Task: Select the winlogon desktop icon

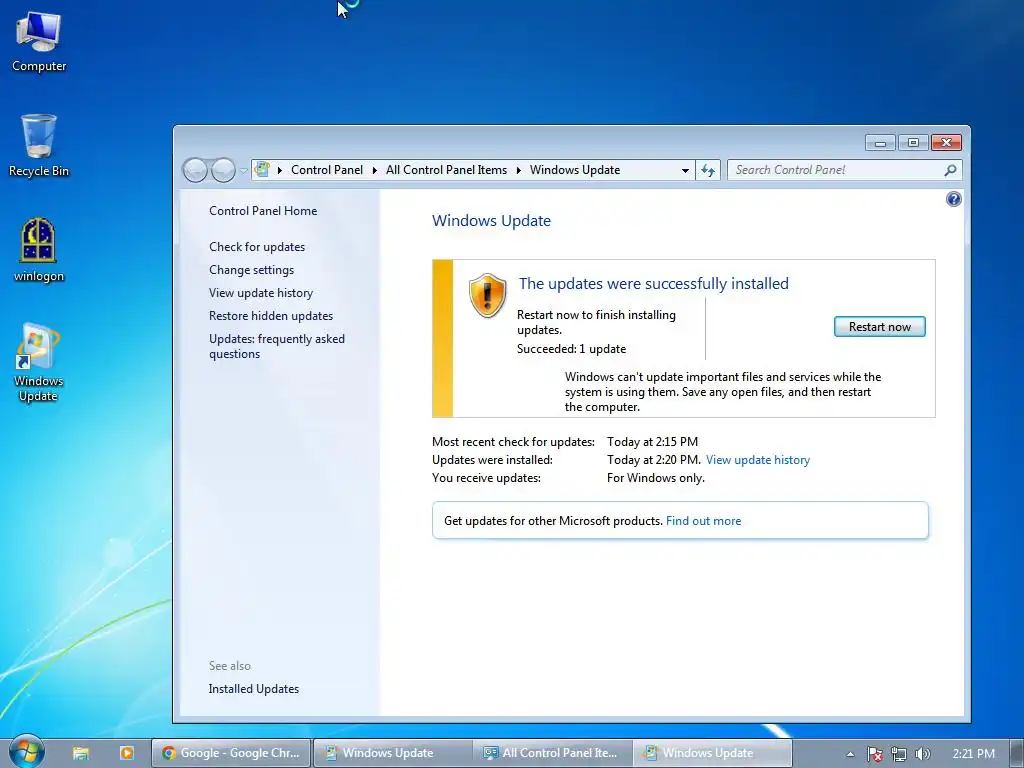Action: (x=39, y=250)
